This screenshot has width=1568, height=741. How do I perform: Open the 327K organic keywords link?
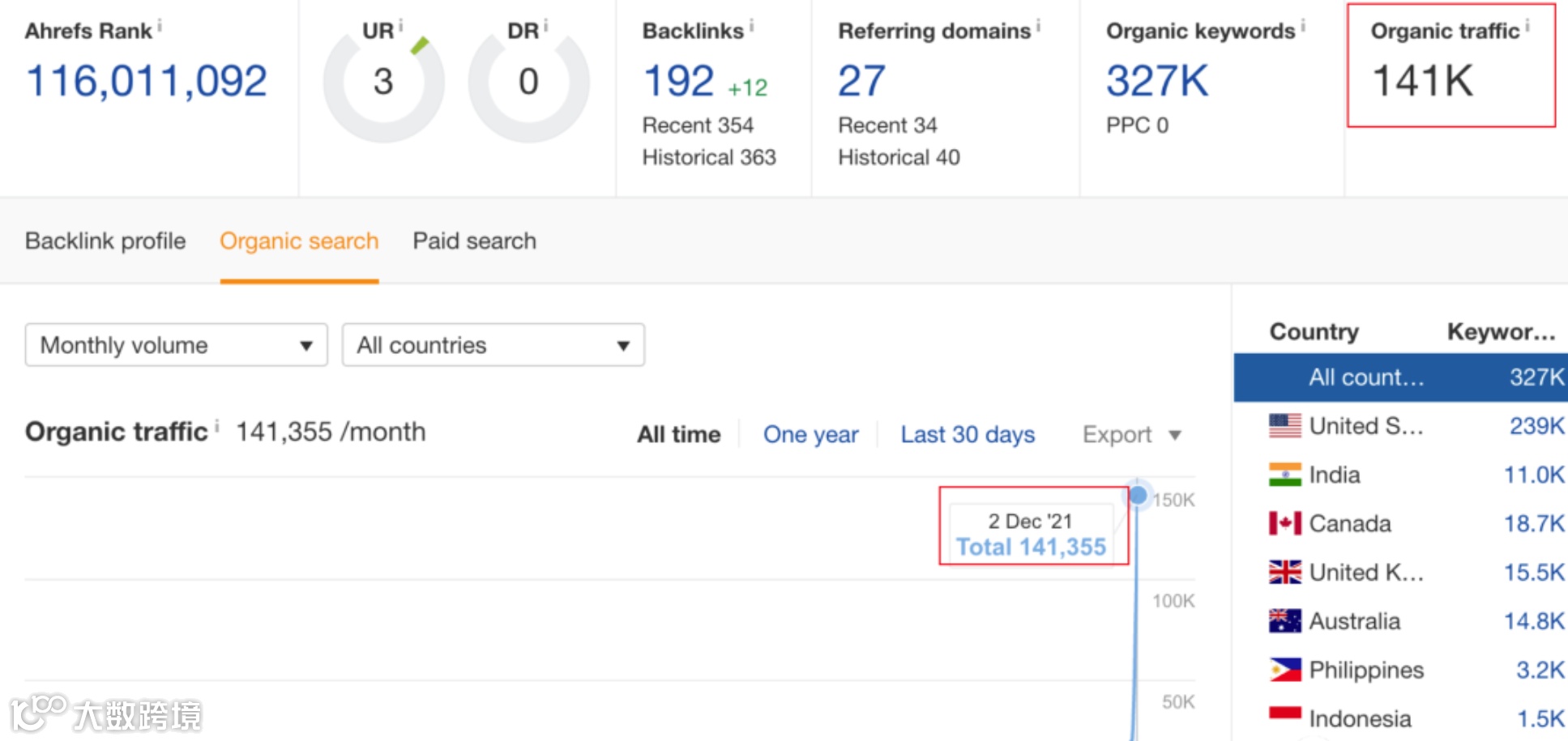1157,81
